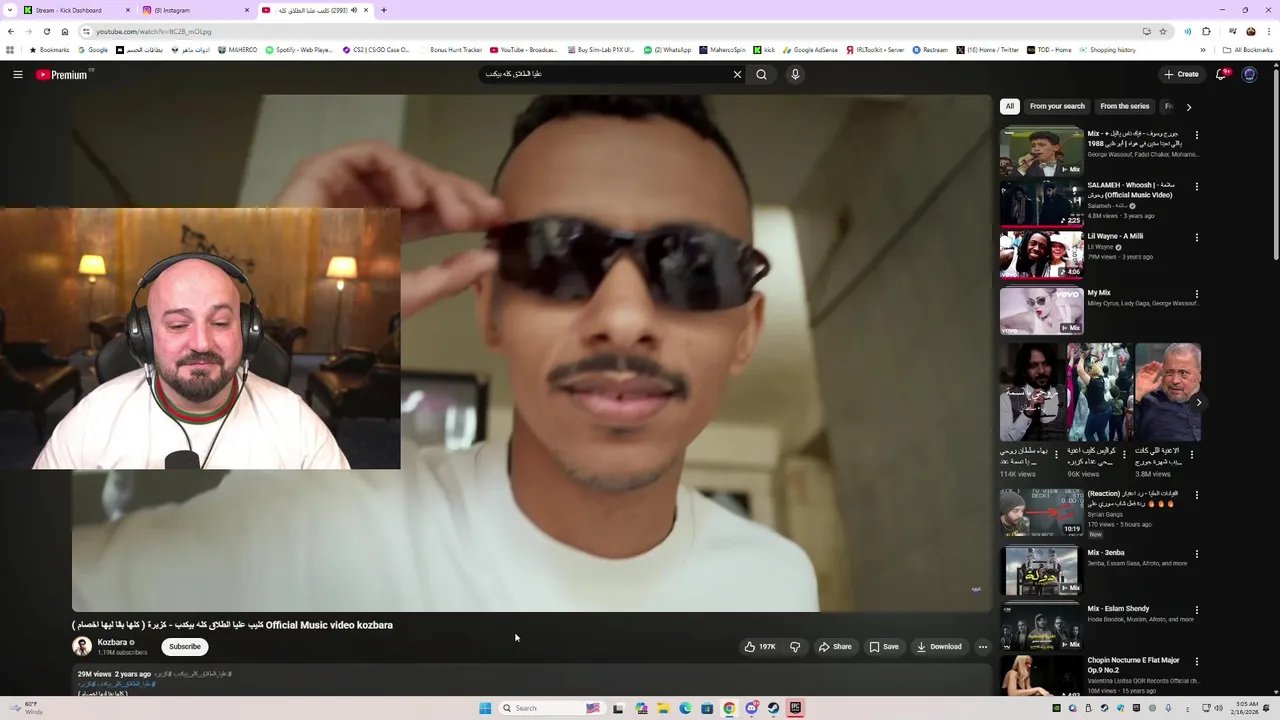Click the YouTube search magnifier button

(762, 74)
